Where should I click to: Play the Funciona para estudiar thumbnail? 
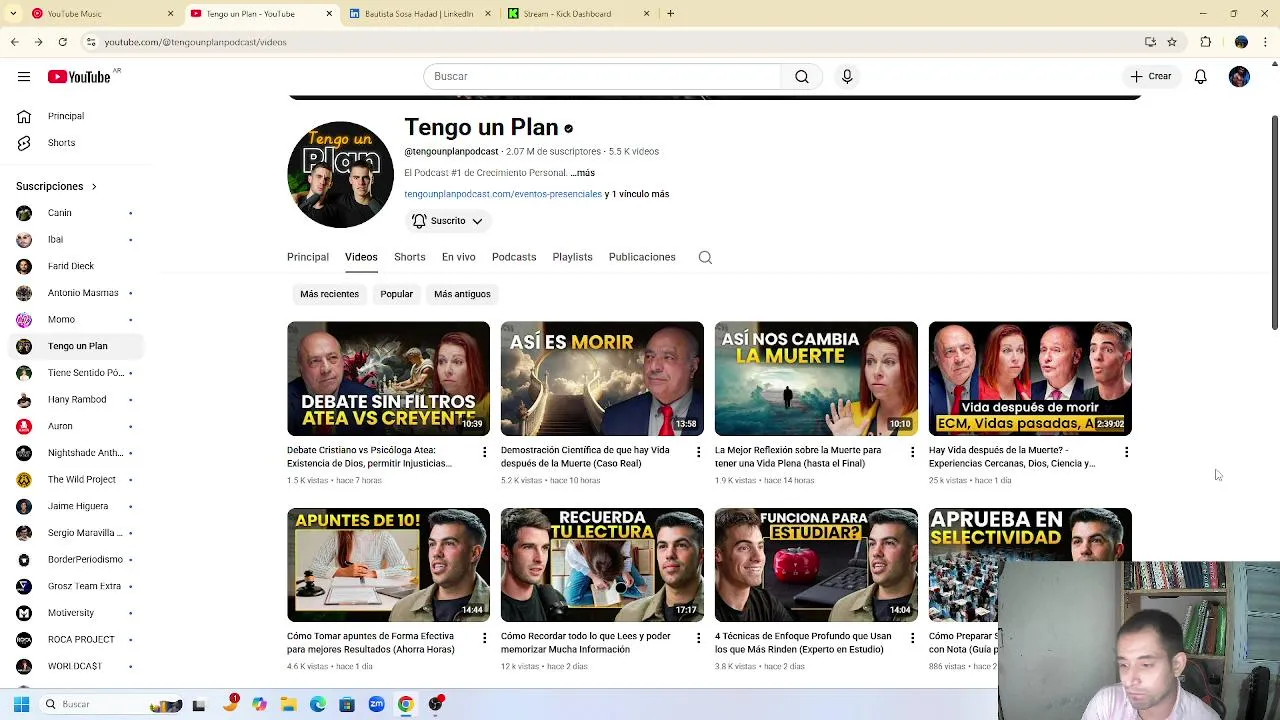816,565
